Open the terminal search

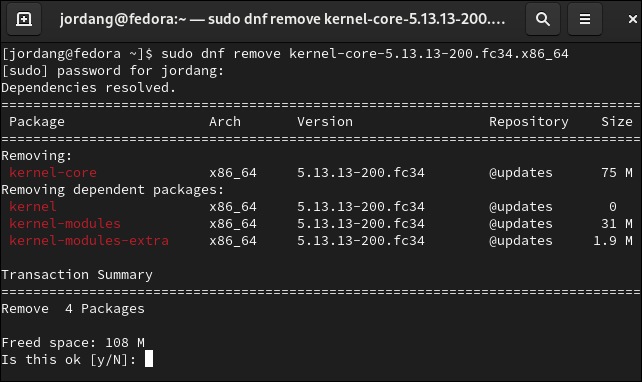[543, 19]
